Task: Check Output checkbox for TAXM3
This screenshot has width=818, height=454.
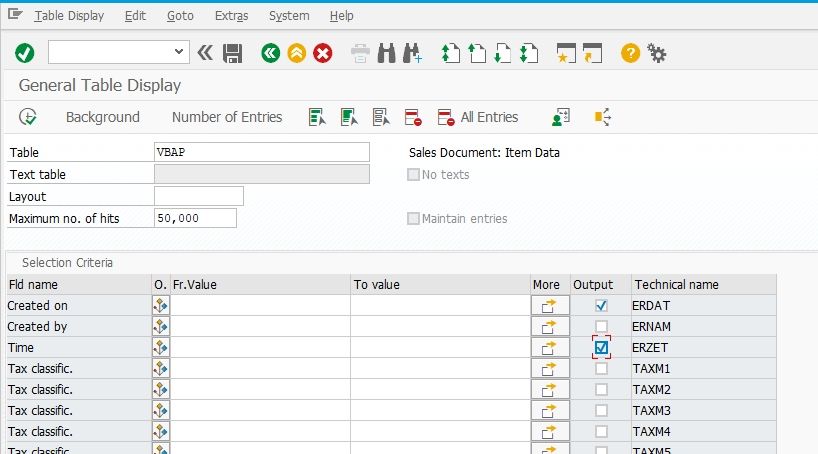Action: tap(601, 410)
